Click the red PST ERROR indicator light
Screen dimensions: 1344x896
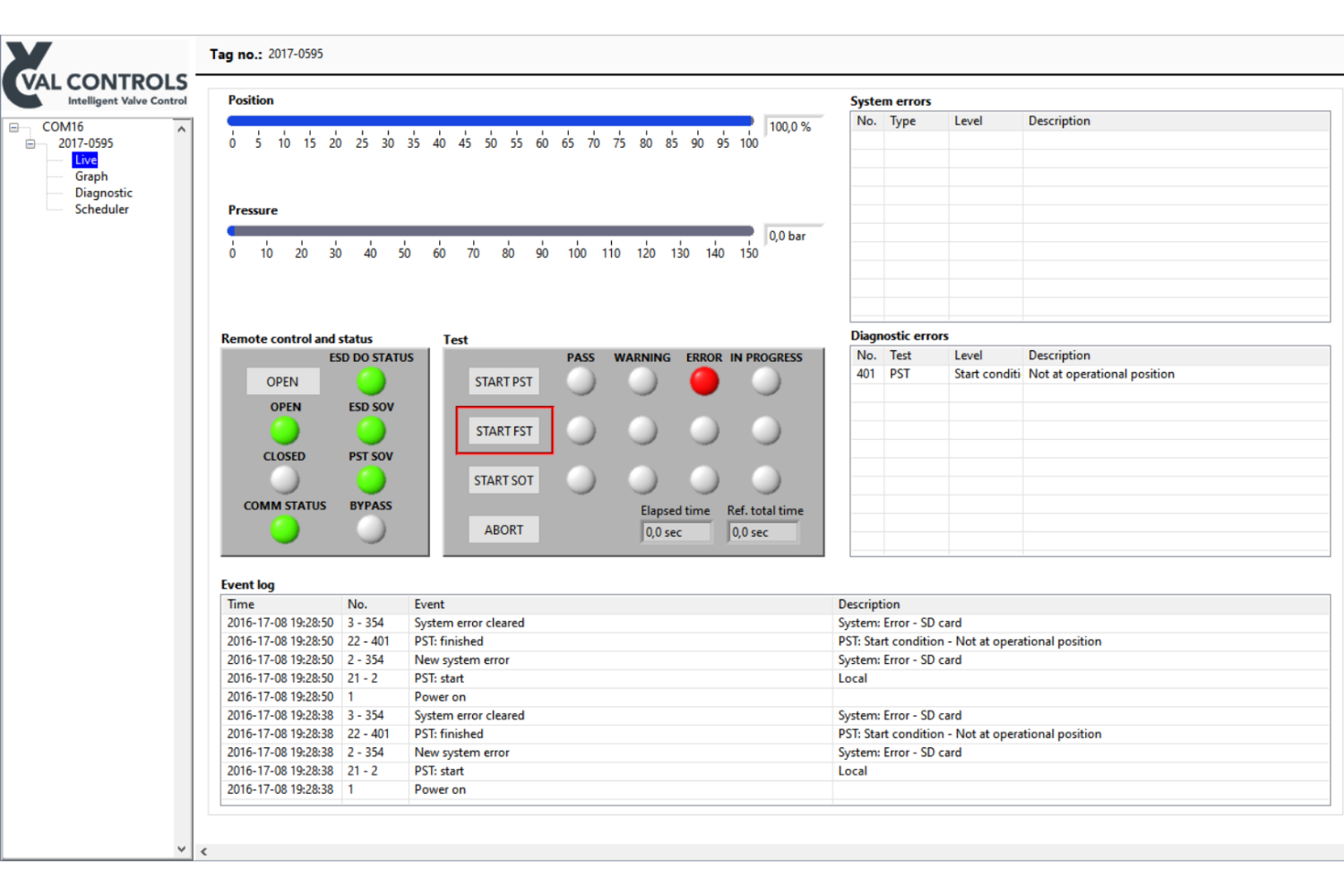(x=704, y=382)
